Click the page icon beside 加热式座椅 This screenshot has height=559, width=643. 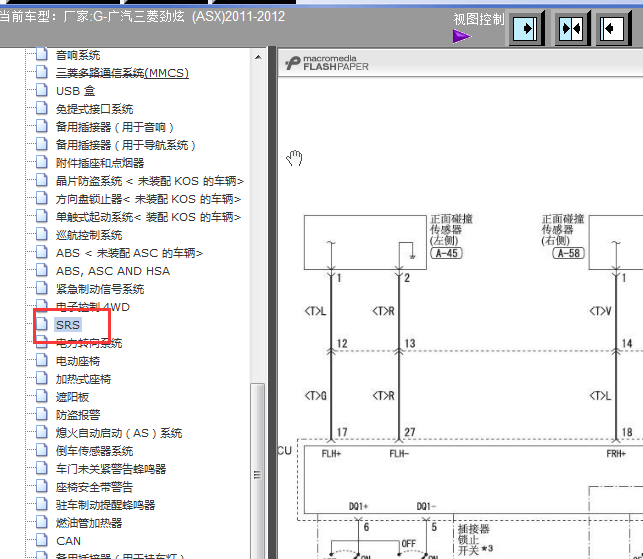pyautogui.click(x=41, y=379)
